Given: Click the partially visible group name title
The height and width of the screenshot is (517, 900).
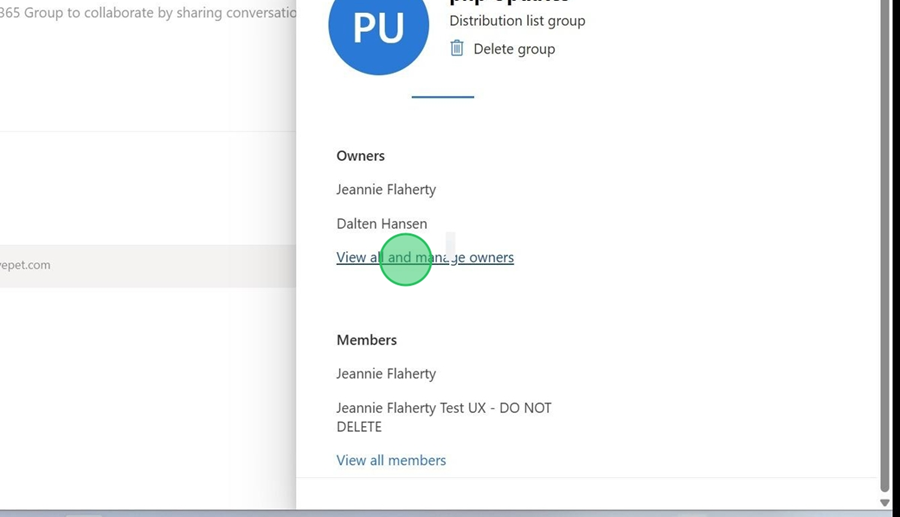Looking at the screenshot, I should click(x=510, y=2).
